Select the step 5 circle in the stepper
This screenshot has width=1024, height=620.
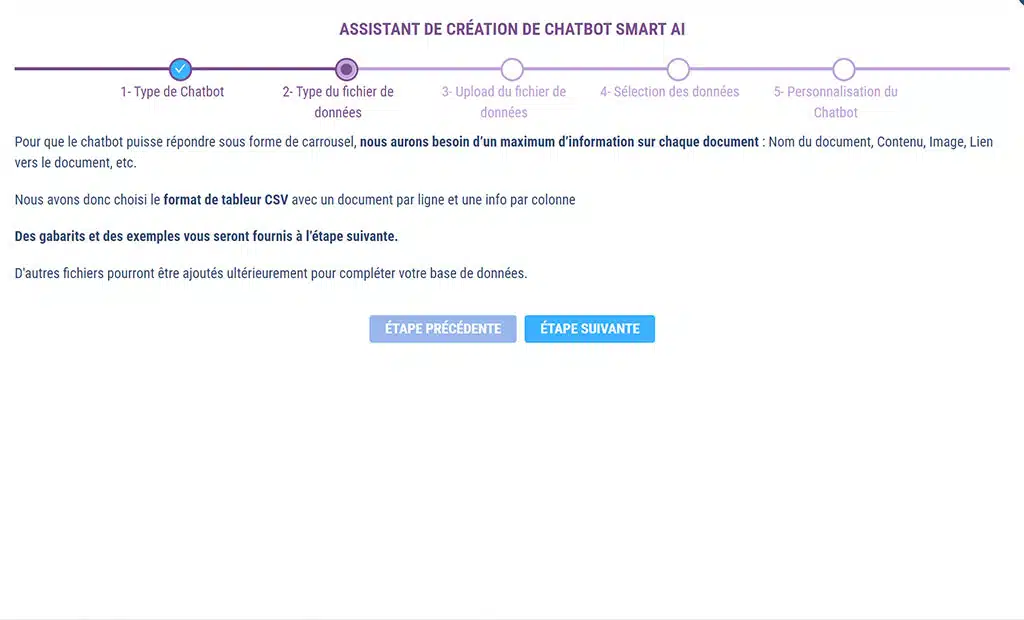pyautogui.click(x=844, y=69)
